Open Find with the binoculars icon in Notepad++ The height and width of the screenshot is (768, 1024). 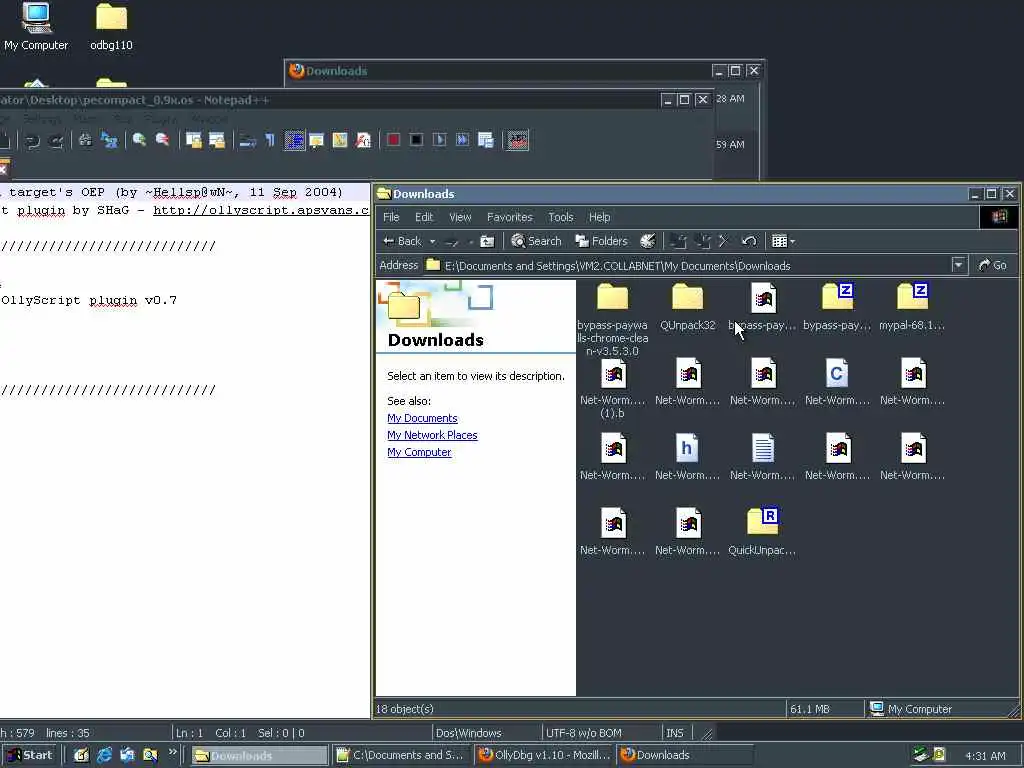click(x=85, y=140)
